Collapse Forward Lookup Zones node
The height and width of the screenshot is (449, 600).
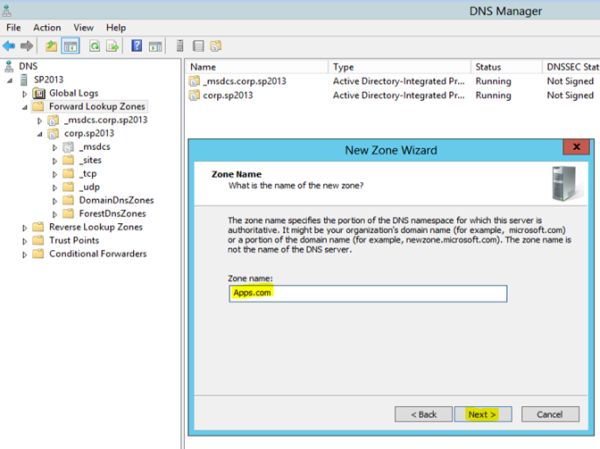25,108
